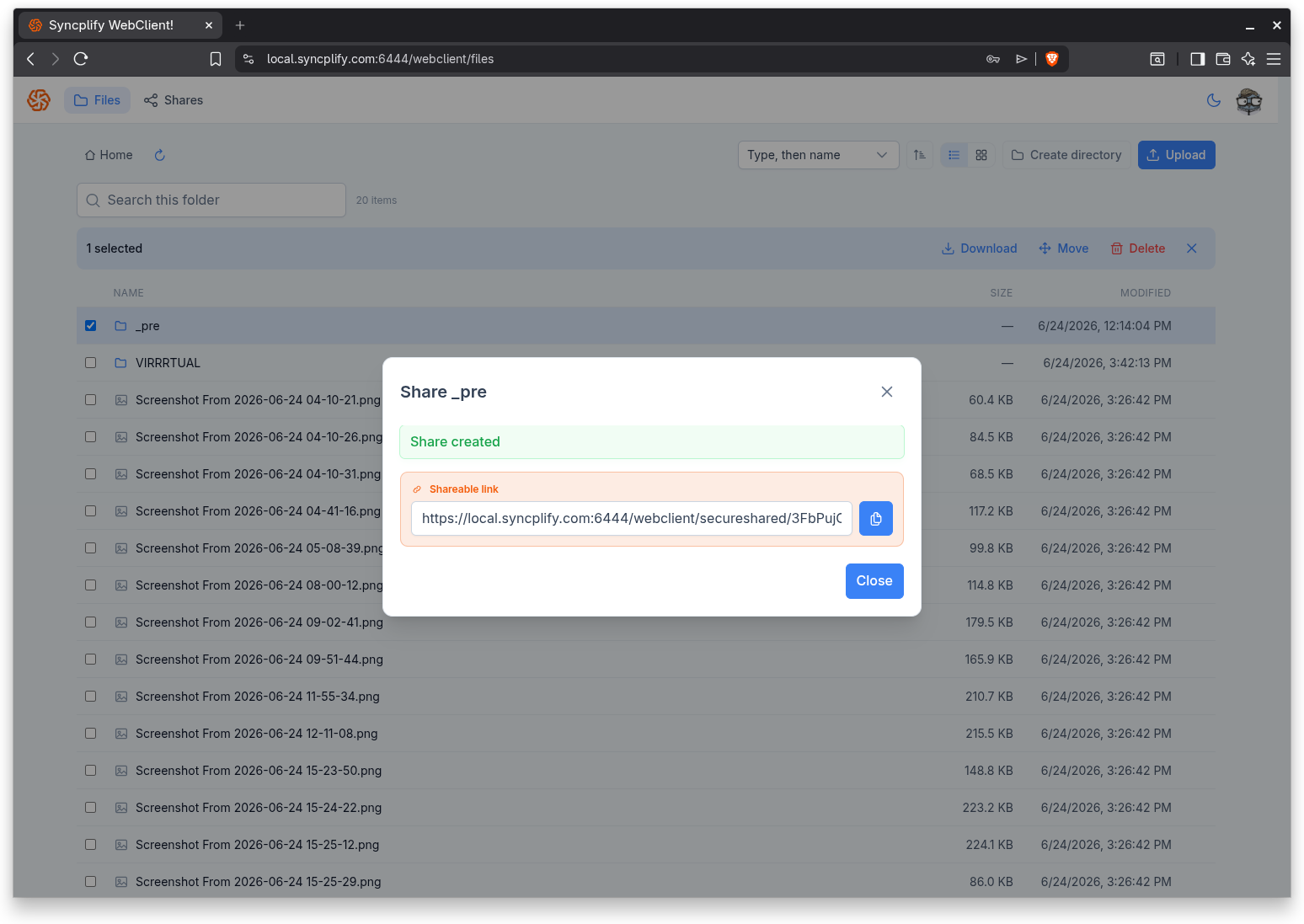Click image icon of Screenshot 15-23-50.png
This screenshot has width=1304, height=924.
point(121,771)
